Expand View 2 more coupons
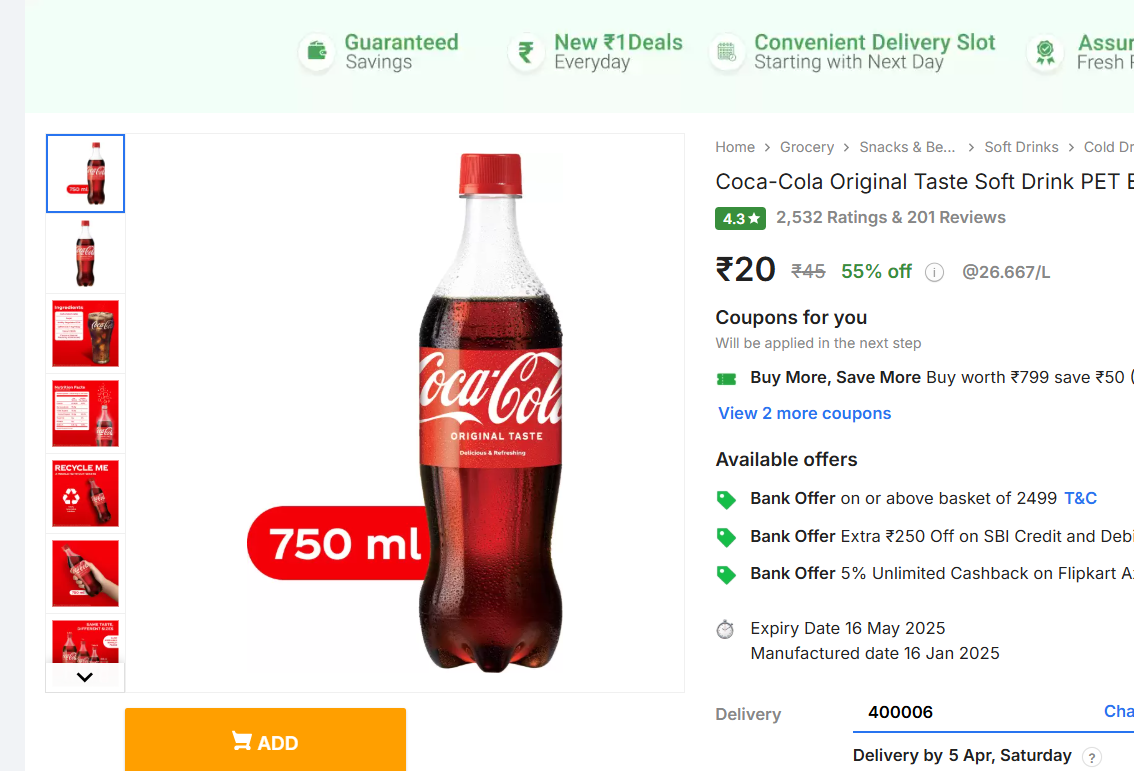The width and height of the screenshot is (1134, 771). pos(804,413)
